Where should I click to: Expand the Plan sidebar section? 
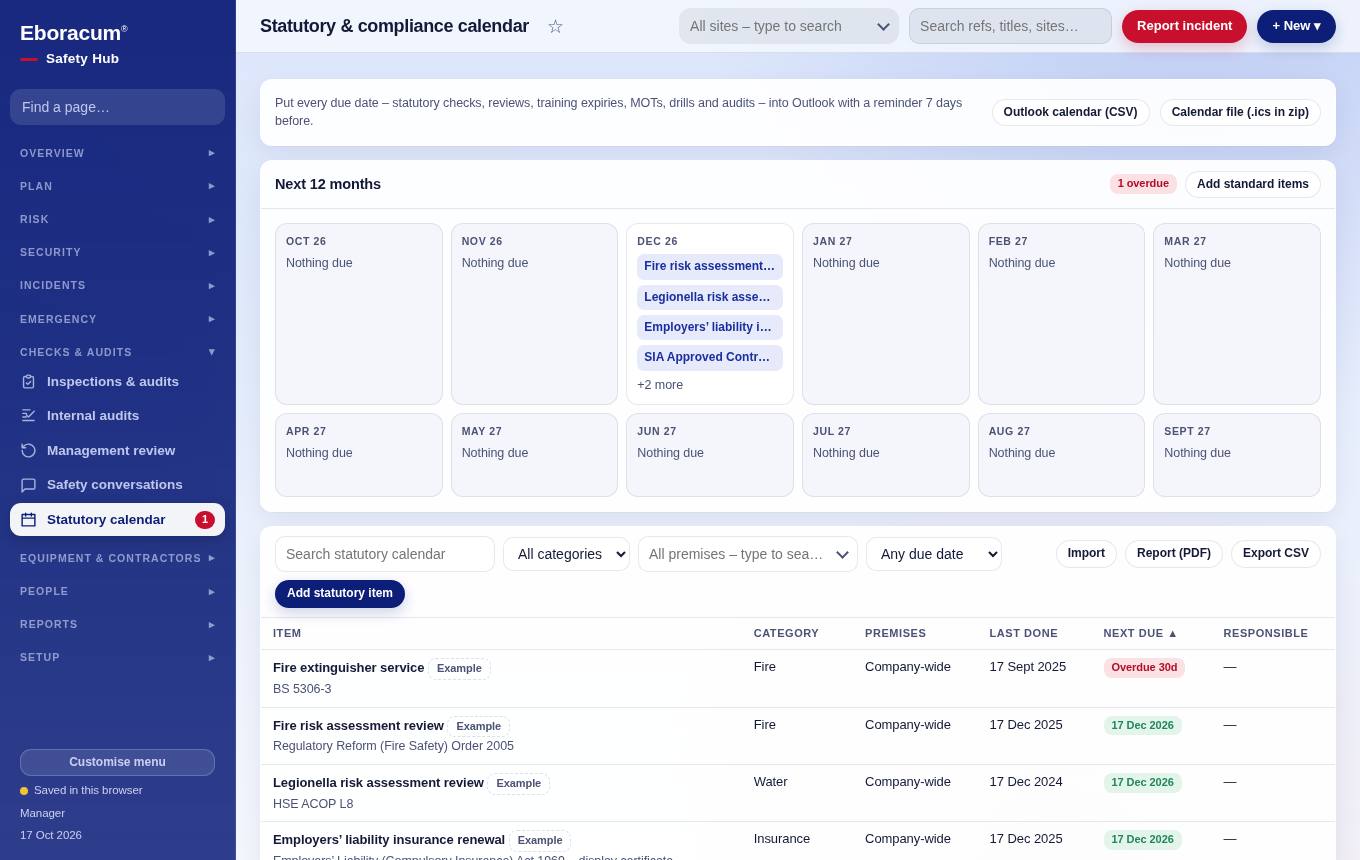117,186
